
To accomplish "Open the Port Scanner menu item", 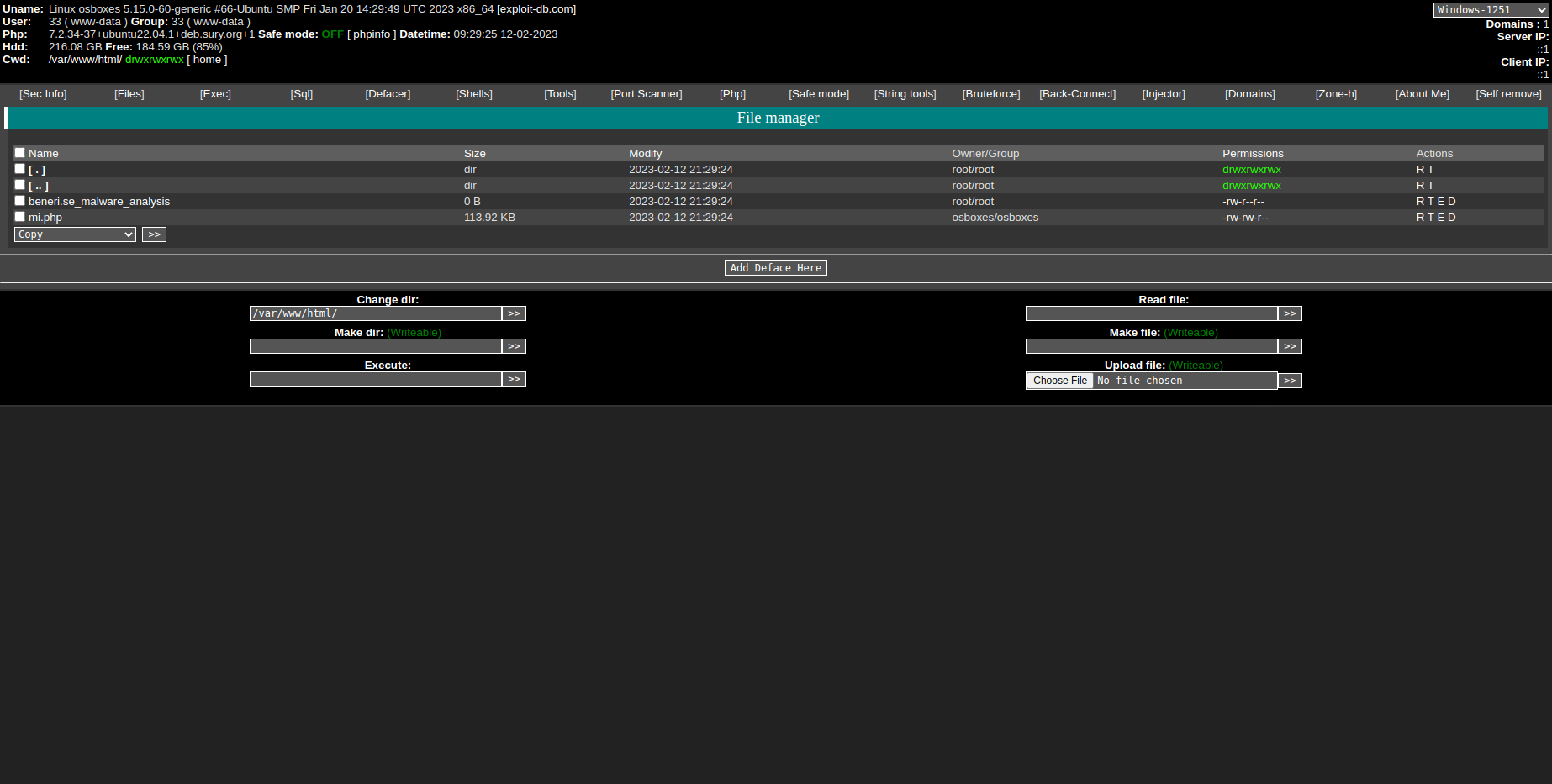I will [647, 94].
